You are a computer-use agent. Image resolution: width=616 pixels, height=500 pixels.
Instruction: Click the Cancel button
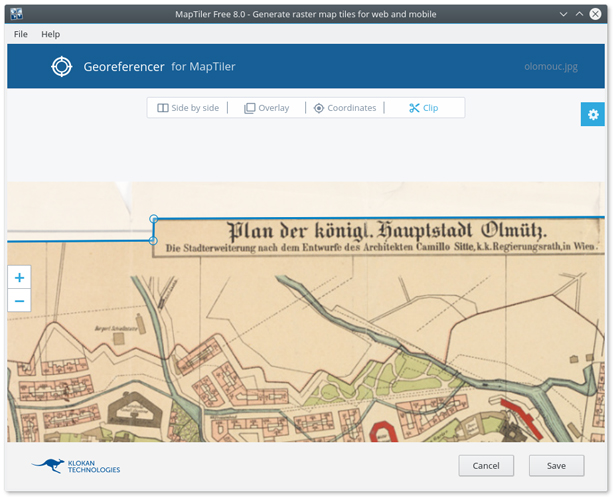[486, 466]
